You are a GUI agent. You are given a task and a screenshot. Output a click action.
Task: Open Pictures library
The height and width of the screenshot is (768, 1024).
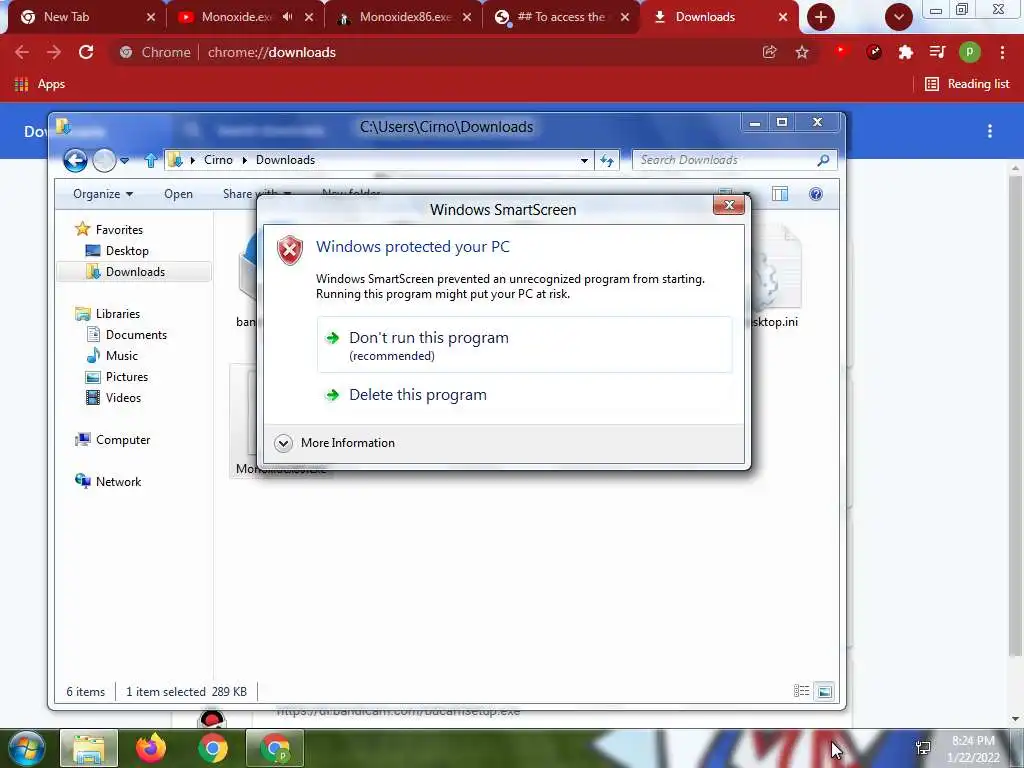pos(118,377)
